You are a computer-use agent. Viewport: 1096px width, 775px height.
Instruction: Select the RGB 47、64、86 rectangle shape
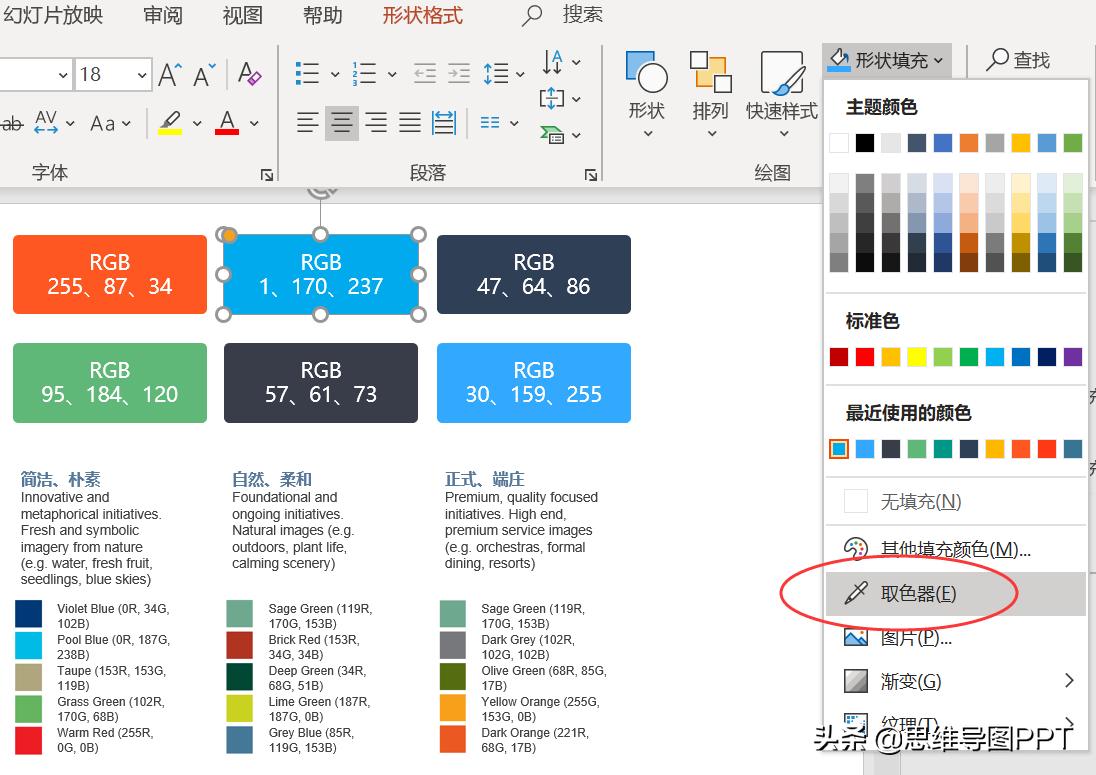(533, 274)
